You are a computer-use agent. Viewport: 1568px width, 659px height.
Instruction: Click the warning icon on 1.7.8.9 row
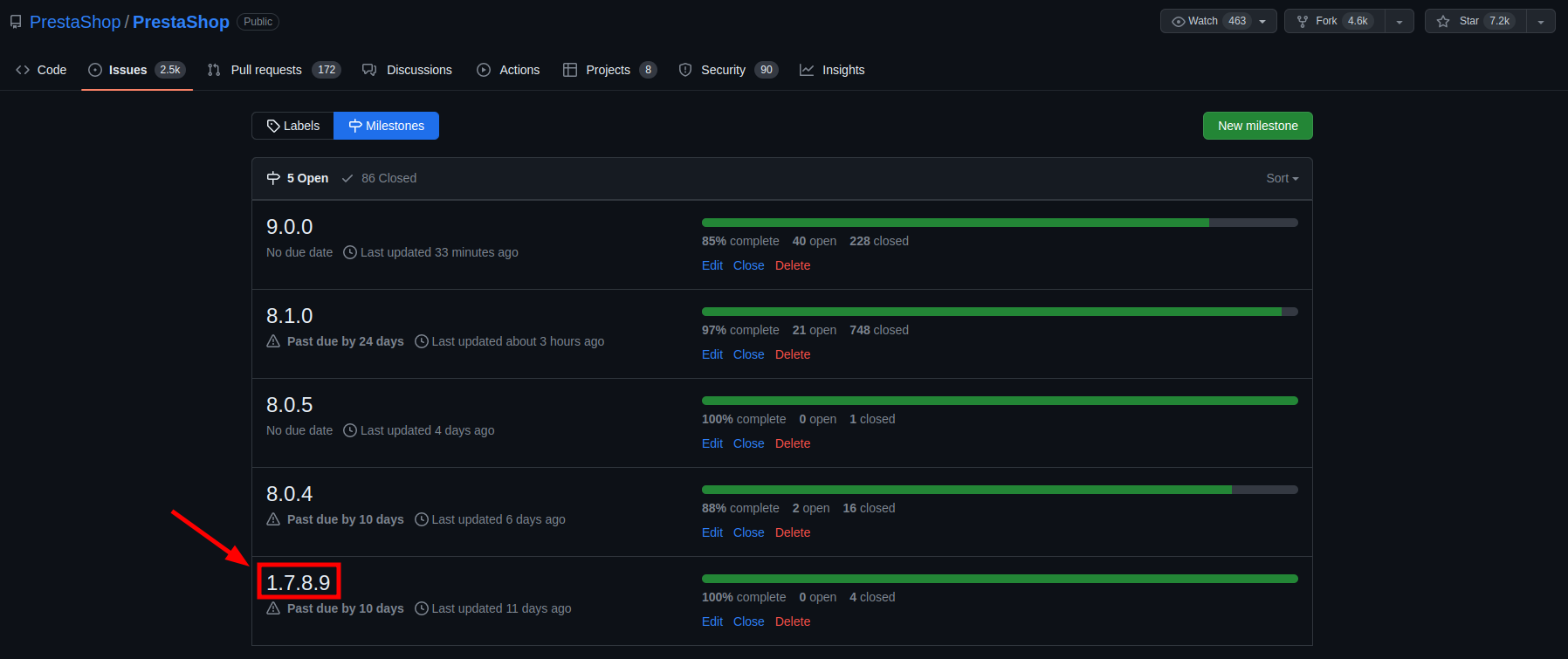point(273,608)
